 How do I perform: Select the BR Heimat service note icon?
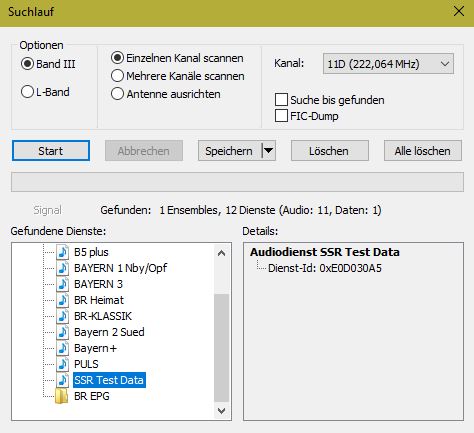pos(62,300)
